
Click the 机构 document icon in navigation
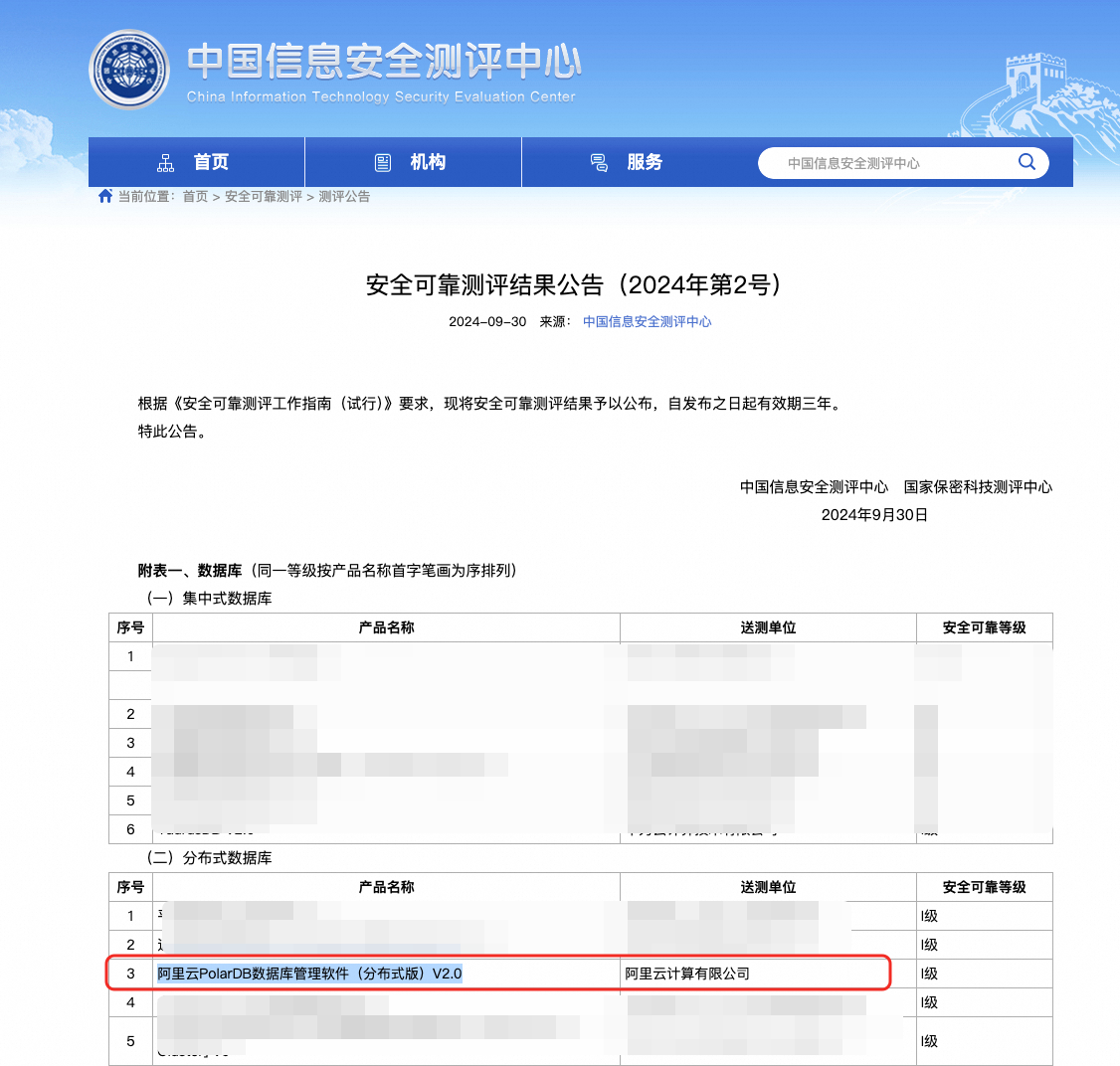click(x=383, y=163)
